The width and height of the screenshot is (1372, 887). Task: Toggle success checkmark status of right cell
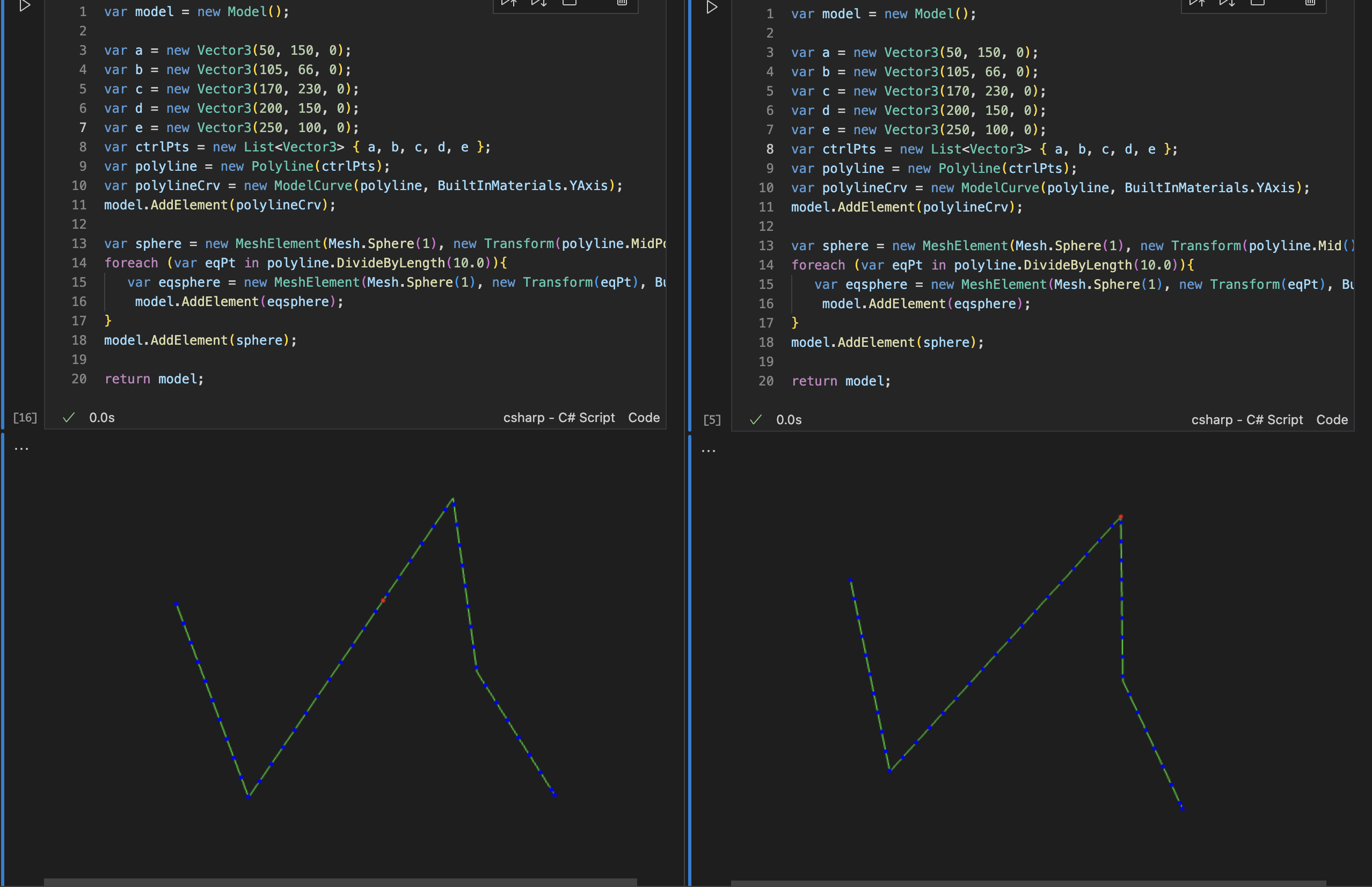tap(755, 420)
